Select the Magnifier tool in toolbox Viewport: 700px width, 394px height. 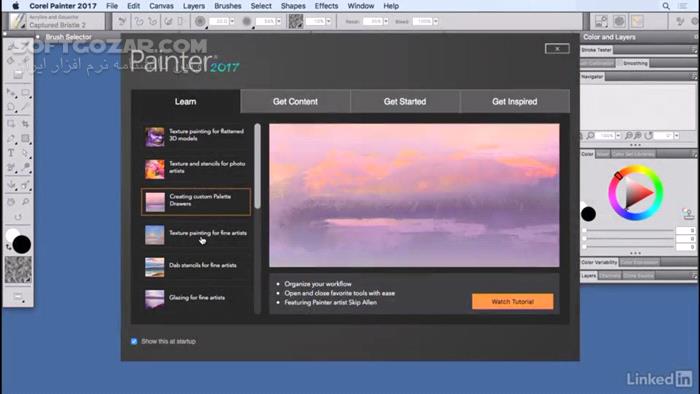(x=25, y=202)
